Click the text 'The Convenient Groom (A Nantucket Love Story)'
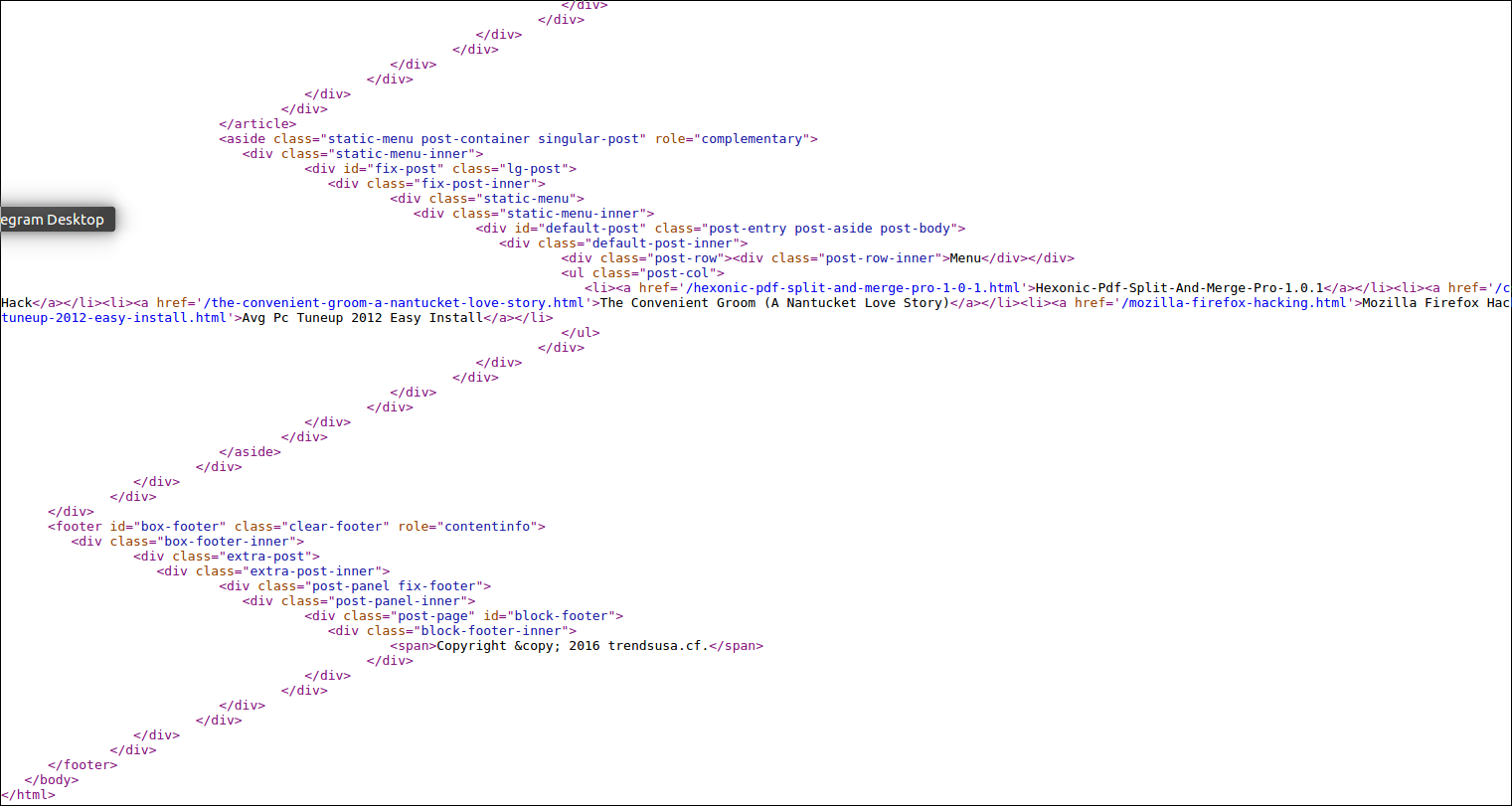 [x=775, y=303]
